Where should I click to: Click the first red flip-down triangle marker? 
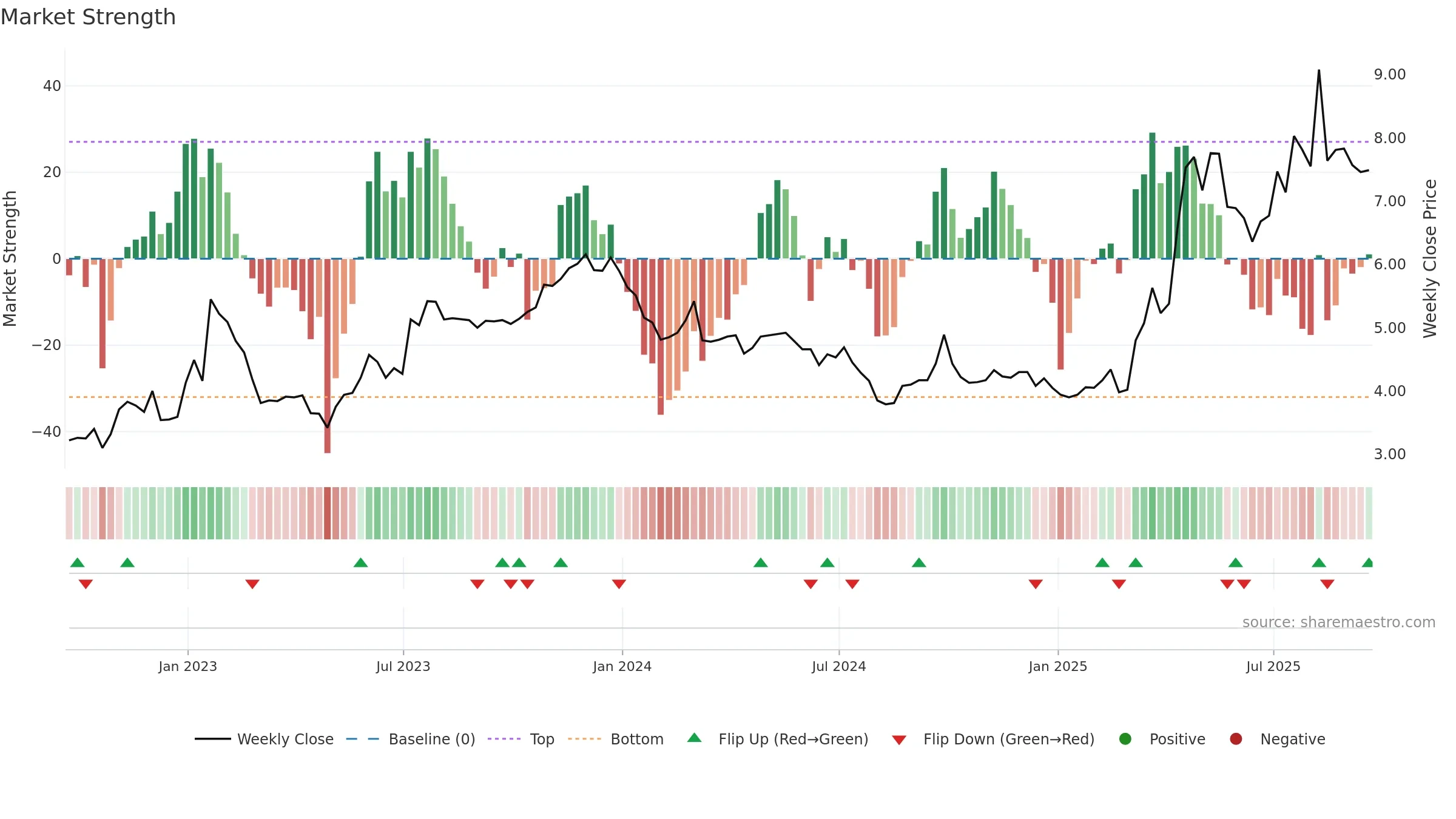[x=86, y=584]
